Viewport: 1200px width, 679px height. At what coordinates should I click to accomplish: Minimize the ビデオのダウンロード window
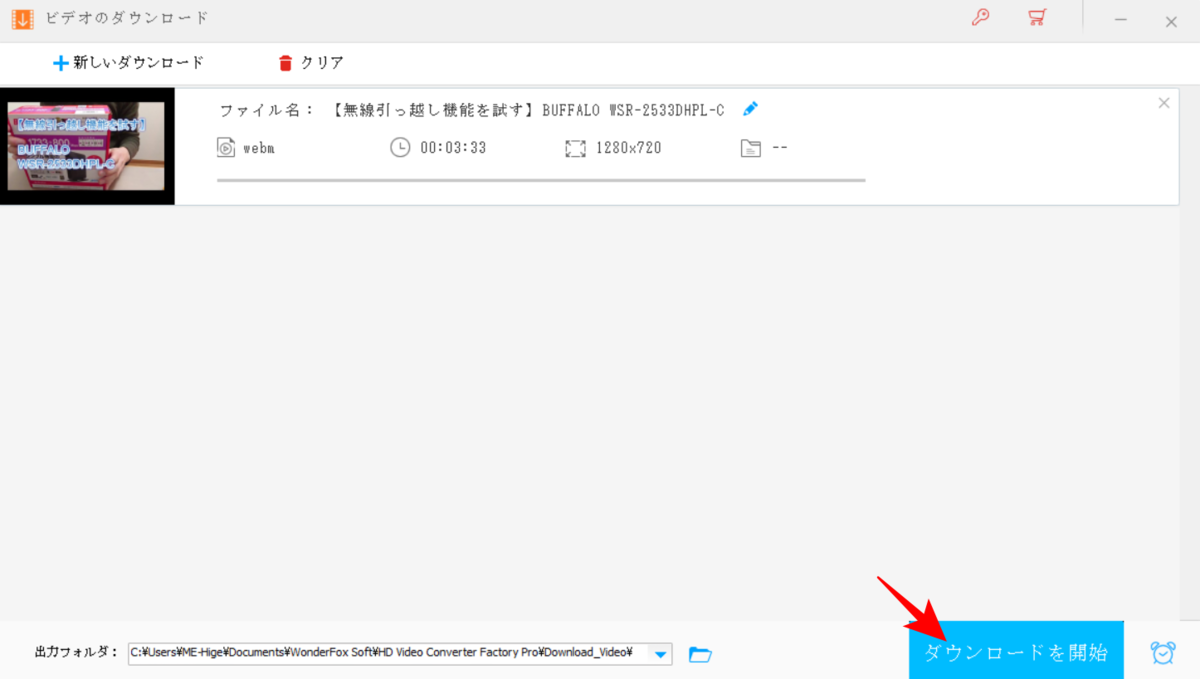point(1121,20)
